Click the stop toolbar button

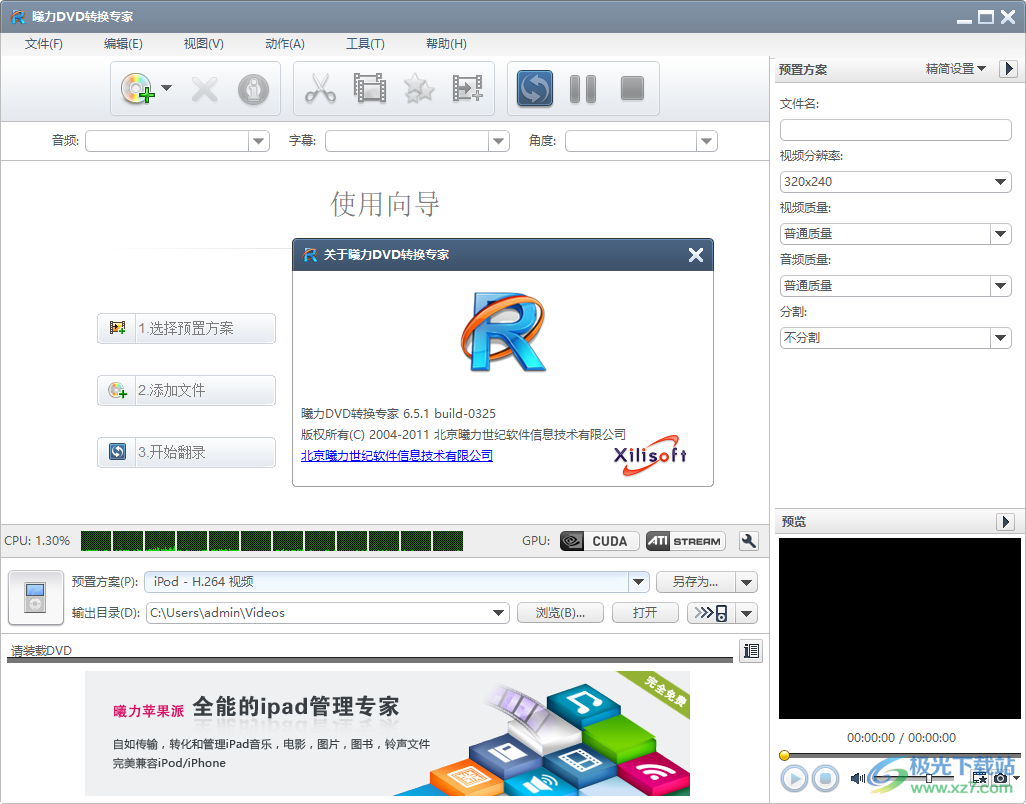point(632,88)
